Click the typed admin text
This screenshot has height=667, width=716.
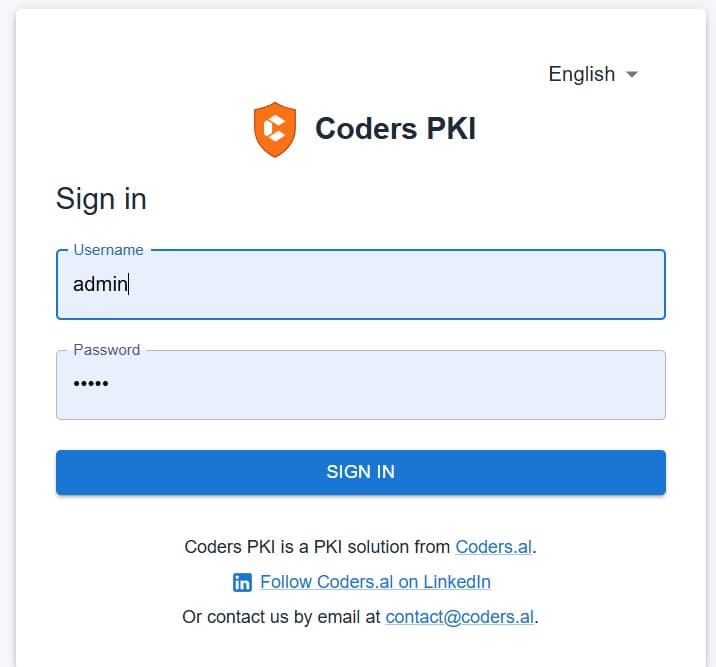[x=100, y=284]
